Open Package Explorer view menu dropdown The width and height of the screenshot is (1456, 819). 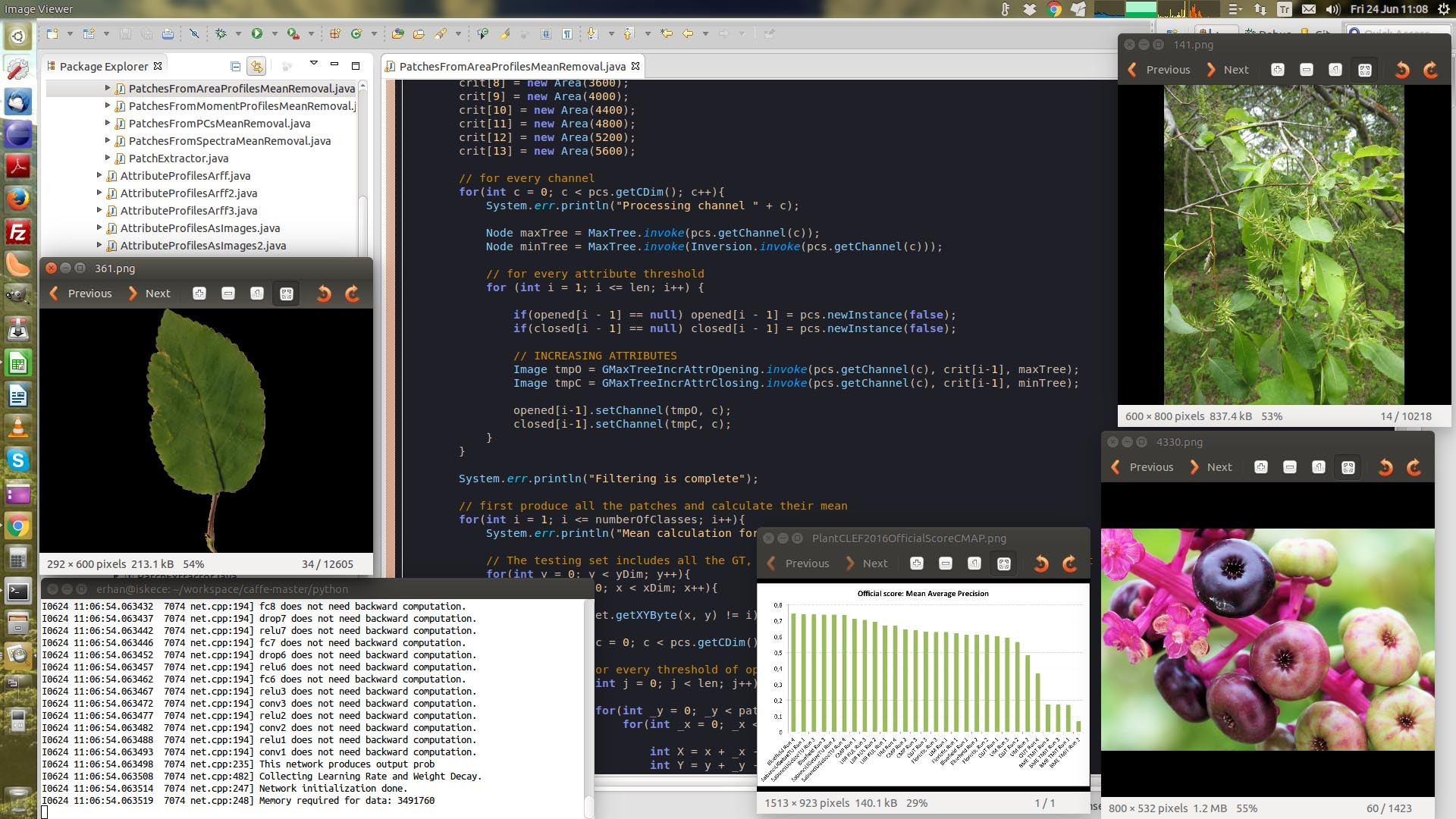click(312, 64)
